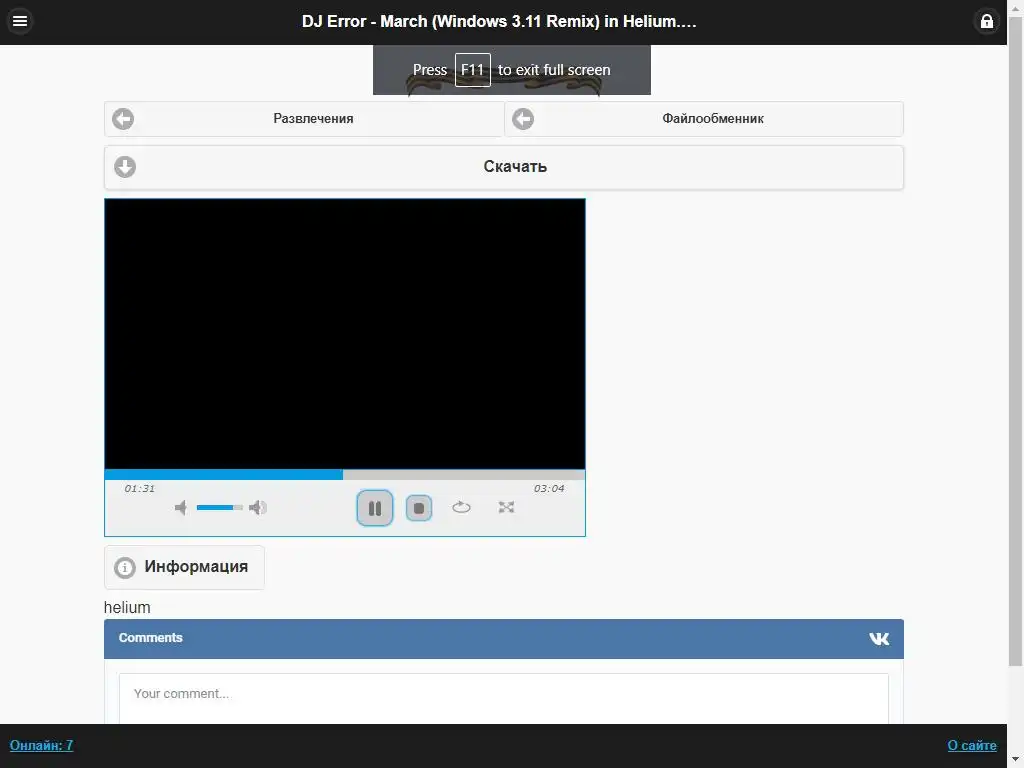
Task: Click the 03:04 total duration text
Action: coord(549,488)
